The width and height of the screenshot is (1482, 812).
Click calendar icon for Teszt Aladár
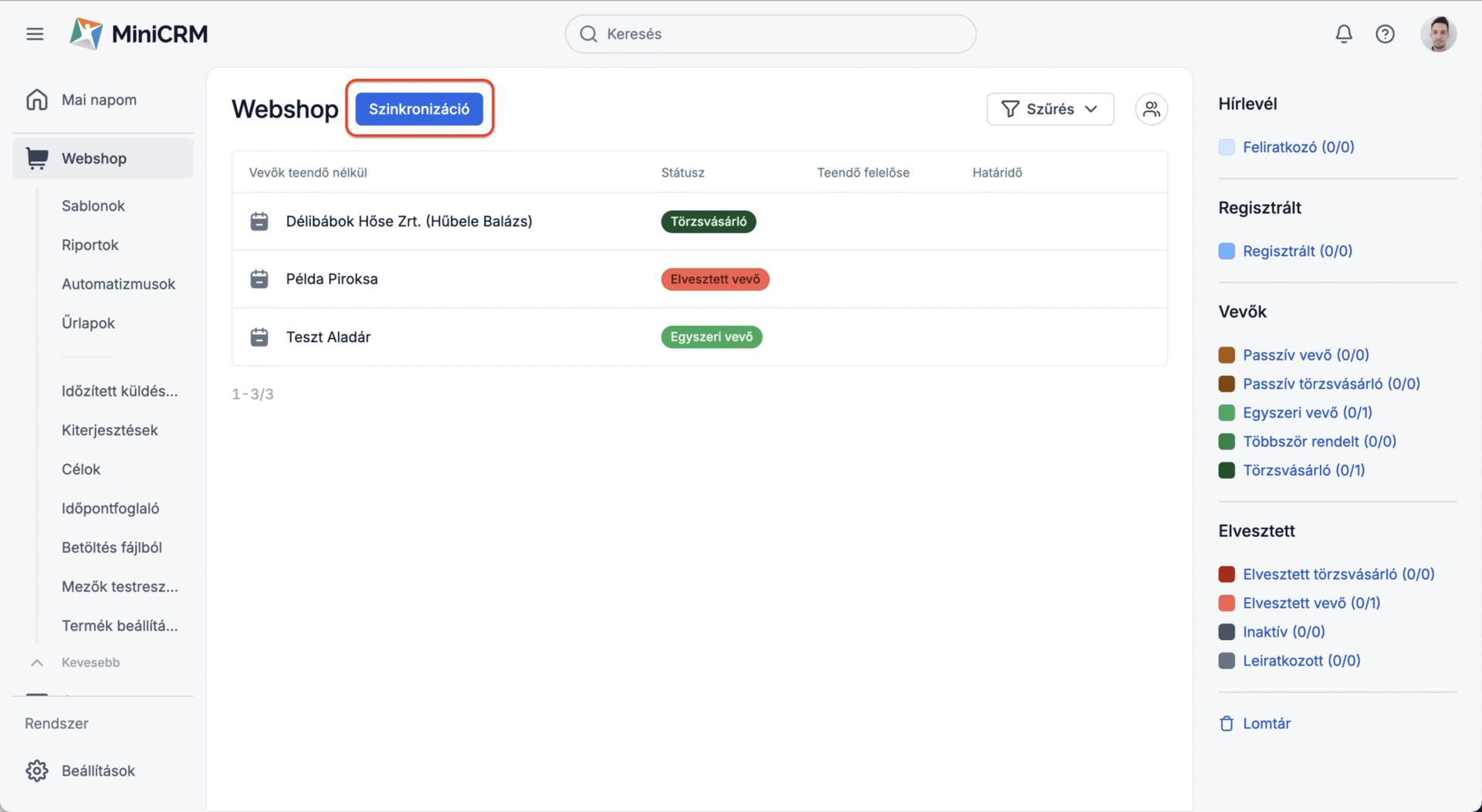coord(259,337)
